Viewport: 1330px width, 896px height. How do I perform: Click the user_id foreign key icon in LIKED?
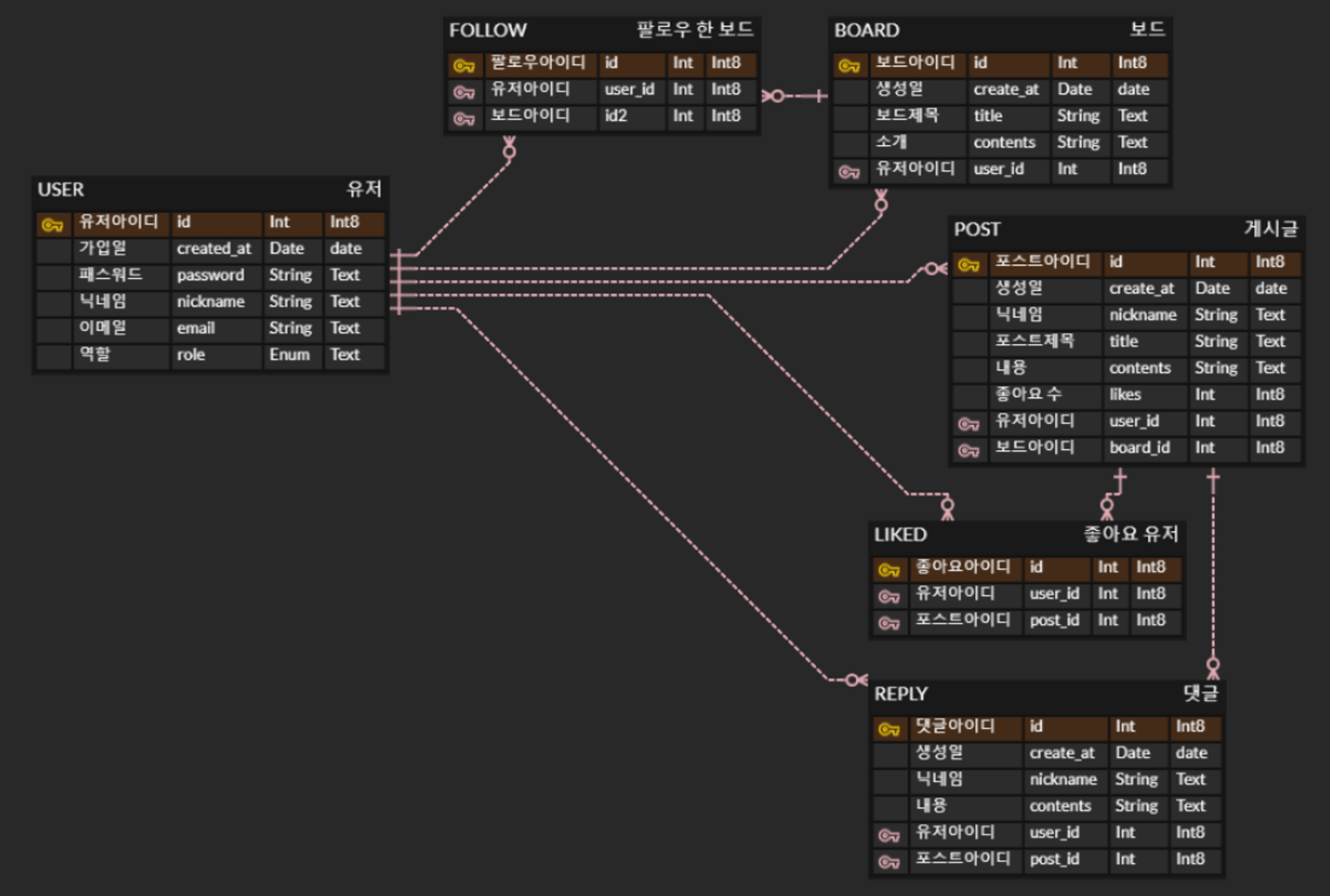click(889, 596)
